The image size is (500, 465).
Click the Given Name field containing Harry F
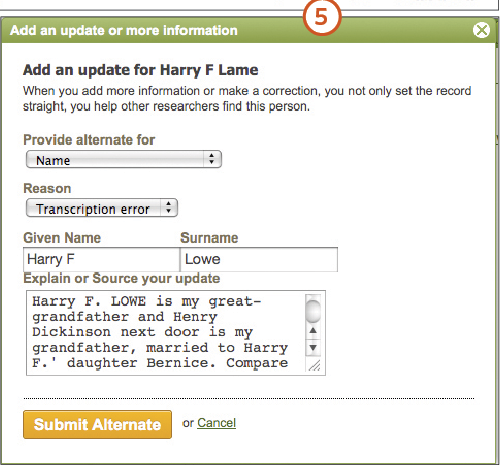click(x=101, y=259)
